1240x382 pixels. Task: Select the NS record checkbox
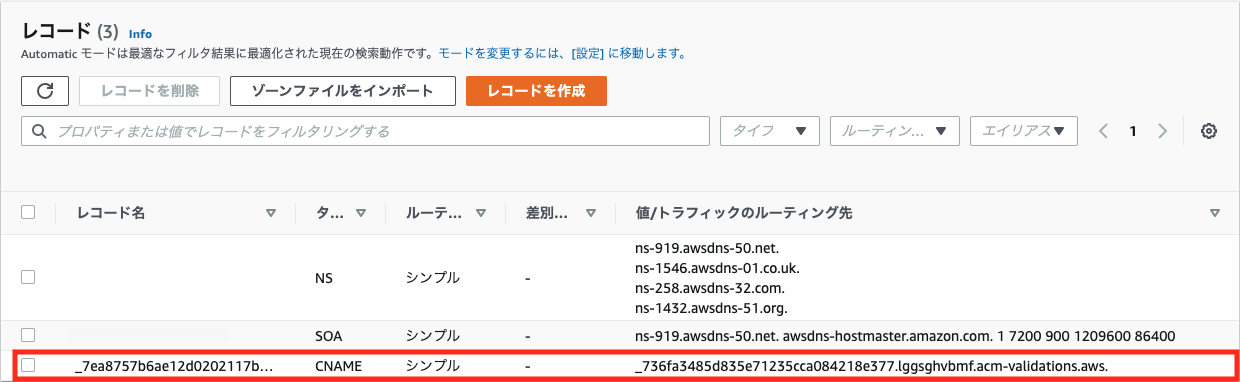(28, 276)
